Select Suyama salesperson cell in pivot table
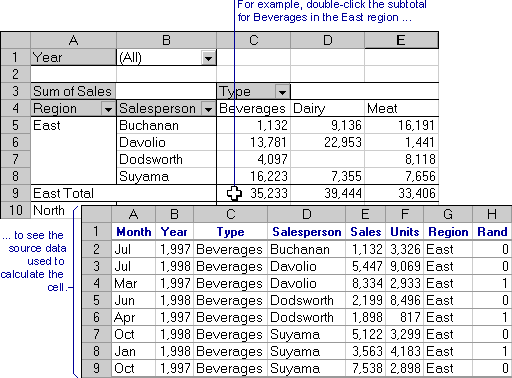 (x=166, y=177)
